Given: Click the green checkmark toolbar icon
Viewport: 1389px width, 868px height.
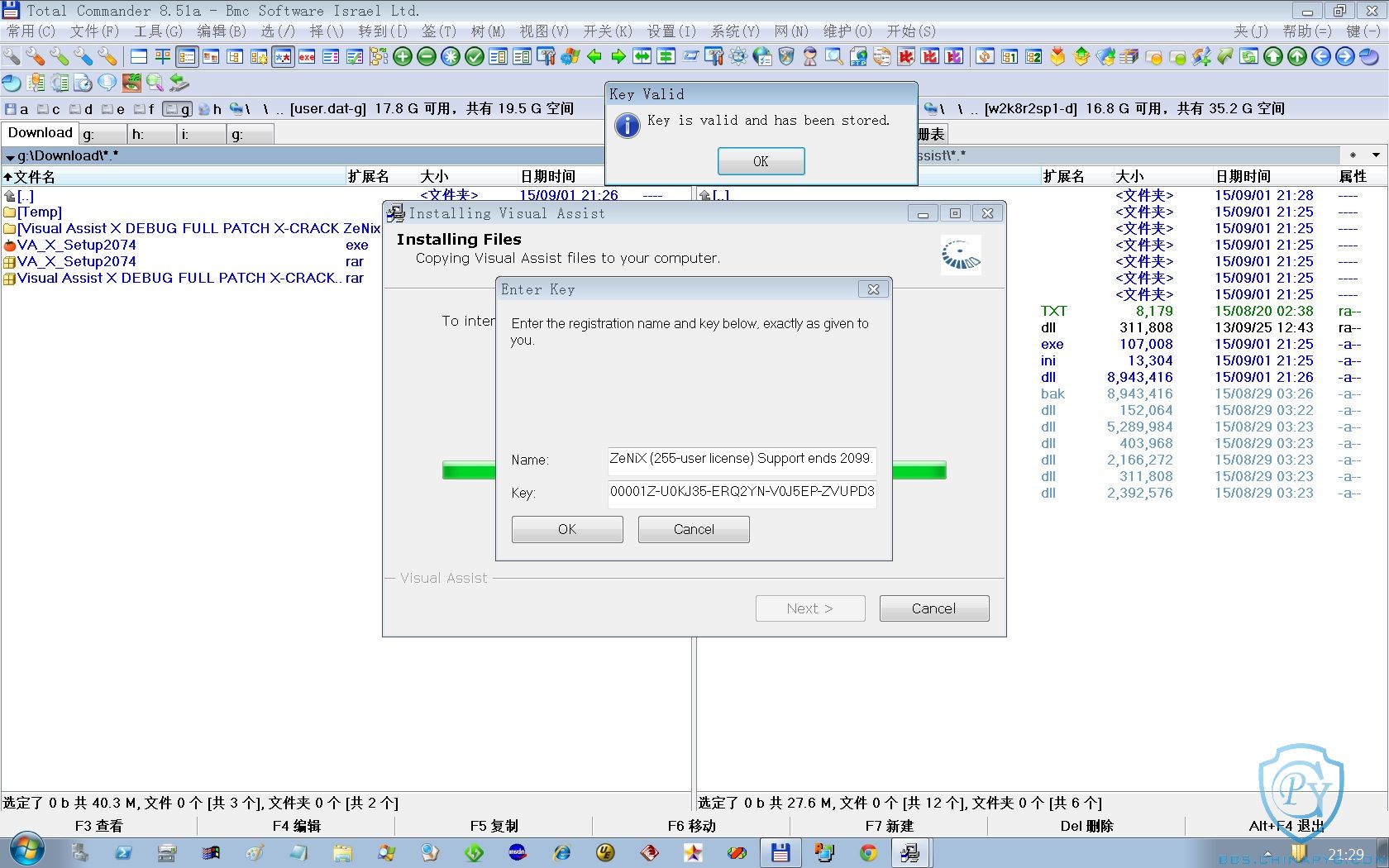Looking at the screenshot, I should tap(475, 57).
